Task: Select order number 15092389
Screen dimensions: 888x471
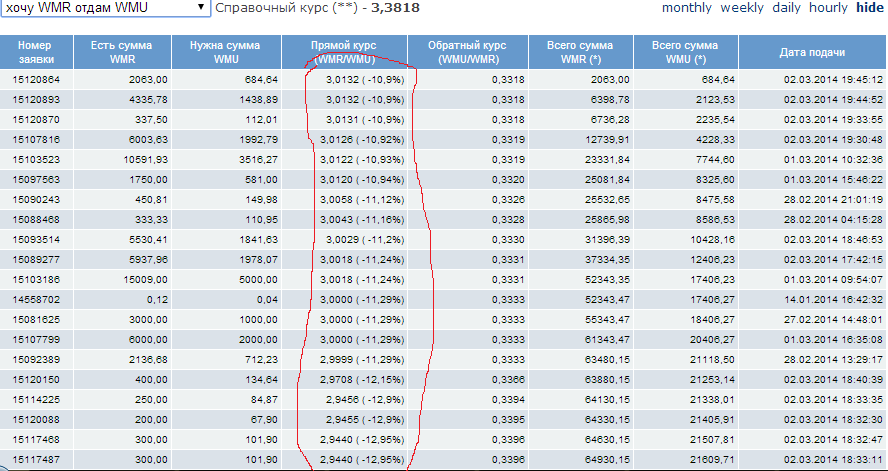Action: [x=36, y=359]
